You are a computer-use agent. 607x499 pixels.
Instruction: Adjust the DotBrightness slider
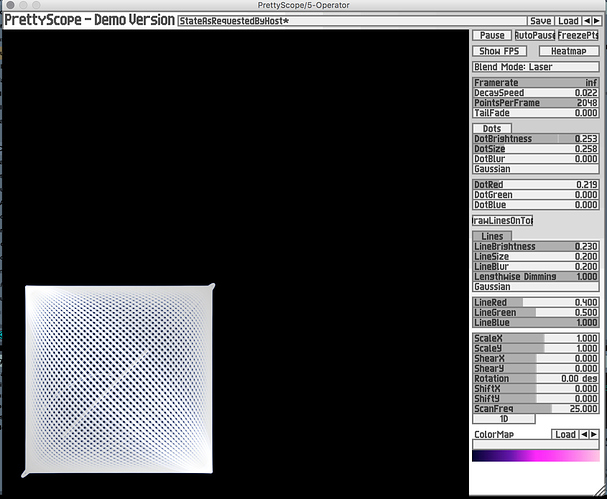coord(536,139)
